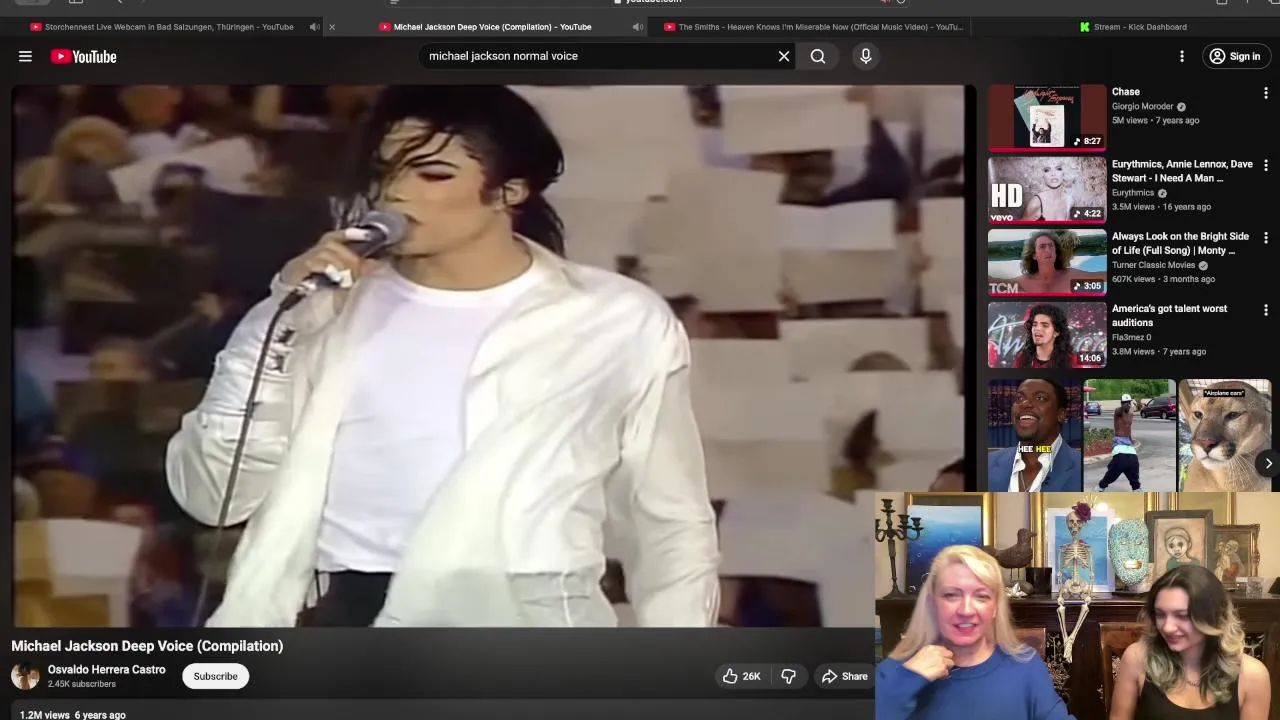Open the YouTube hamburger guide menu
1280x720 pixels.
(25, 57)
